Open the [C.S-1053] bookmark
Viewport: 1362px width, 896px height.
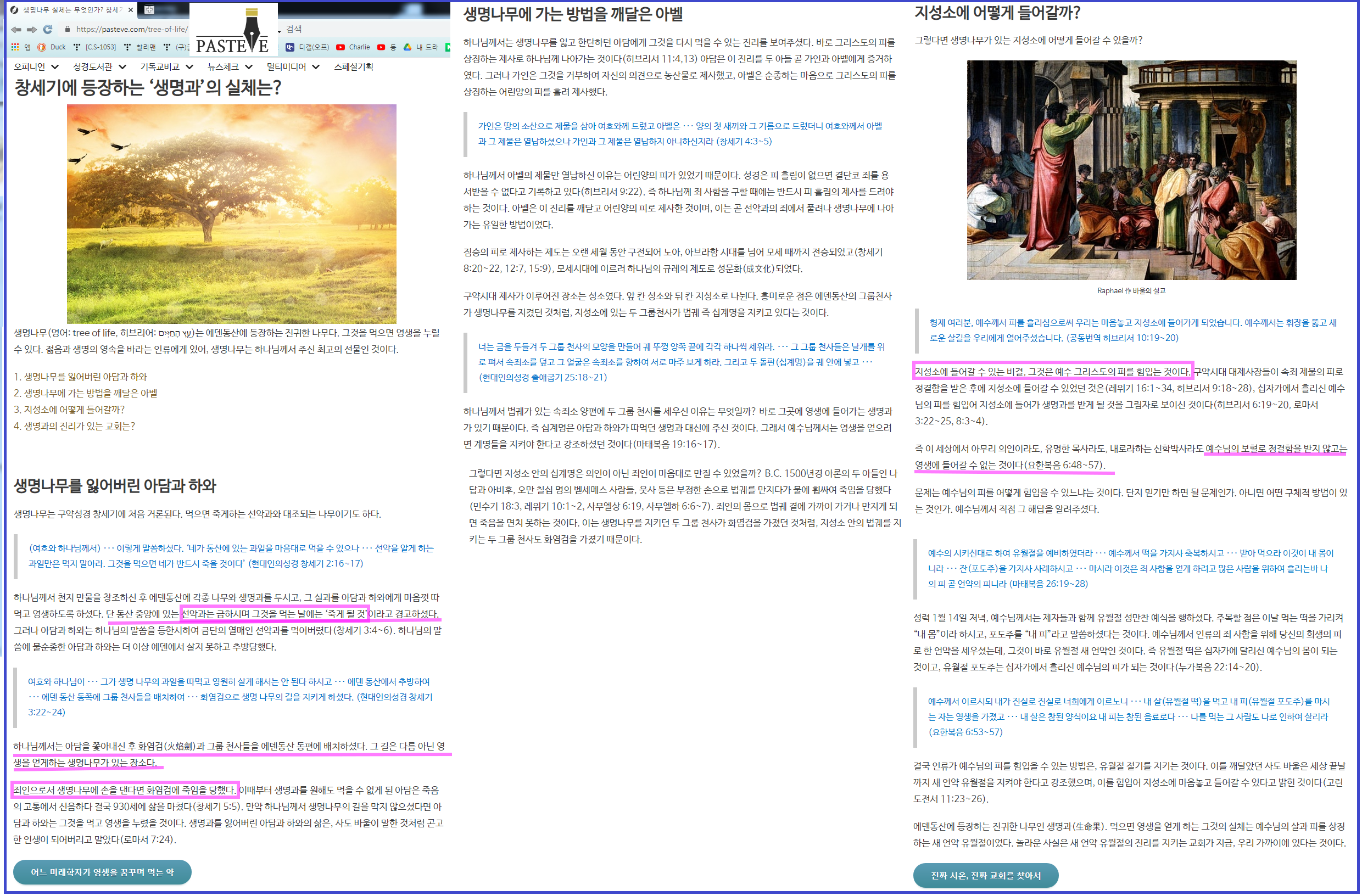point(94,47)
